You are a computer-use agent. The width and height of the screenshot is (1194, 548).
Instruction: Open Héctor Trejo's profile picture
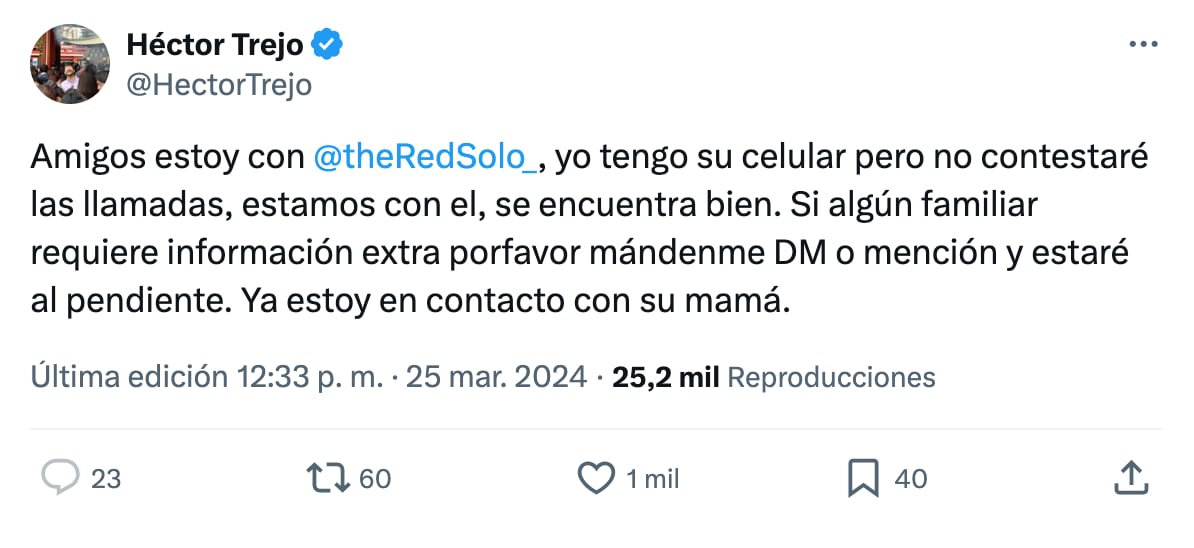click(68, 65)
